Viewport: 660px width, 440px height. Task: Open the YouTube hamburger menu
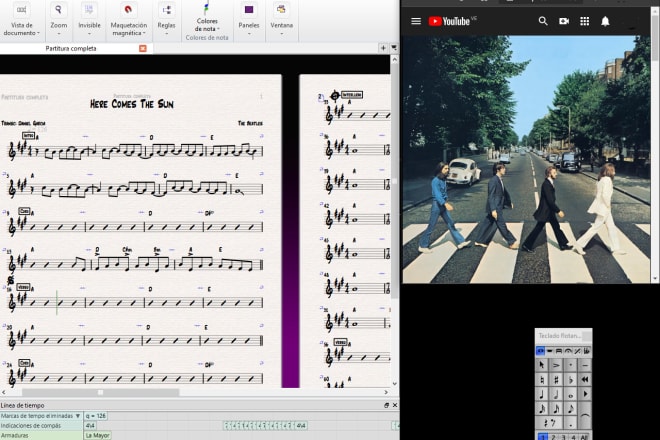pyautogui.click(x=416, y=21)
